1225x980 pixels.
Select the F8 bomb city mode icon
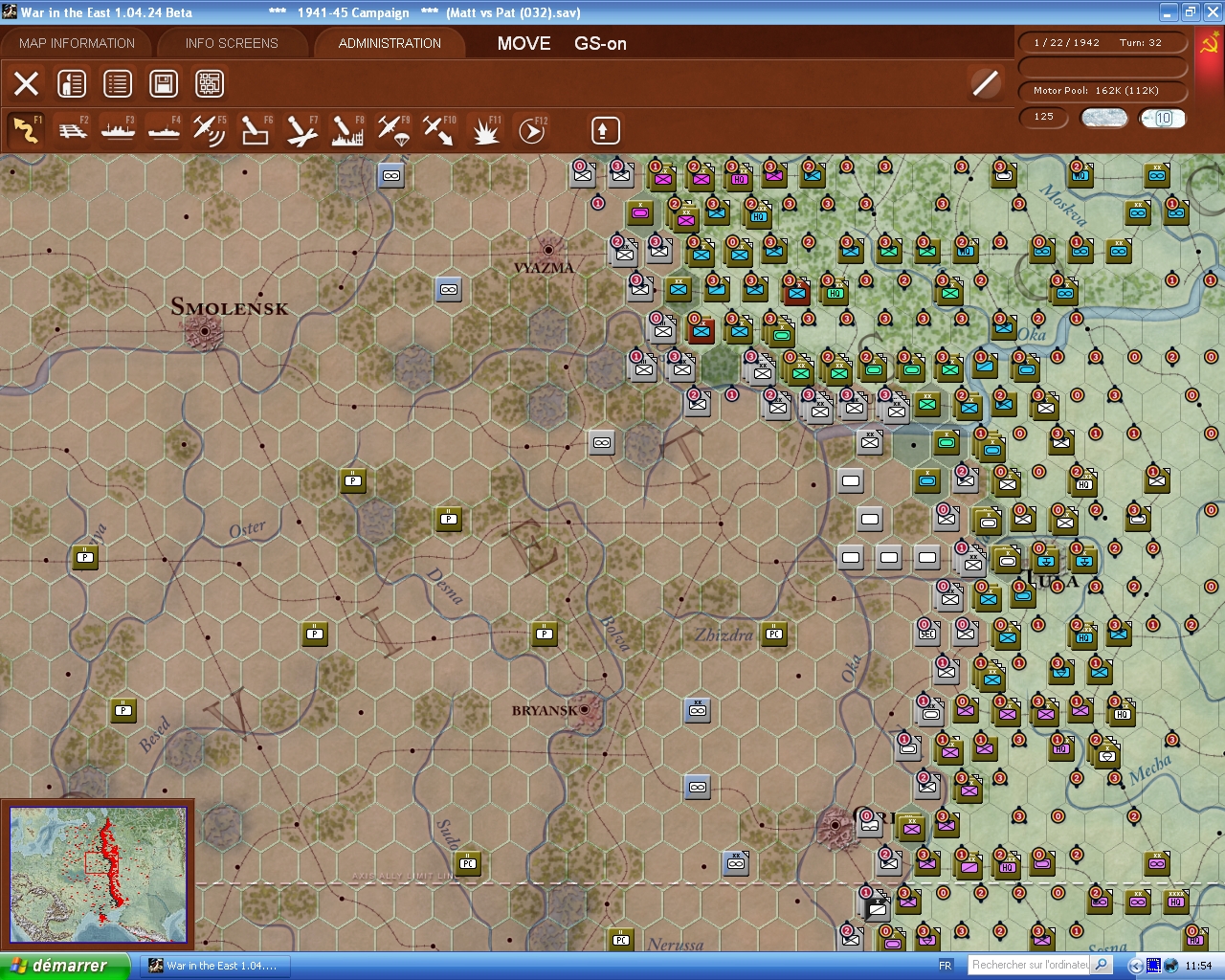tap(347, 130)
